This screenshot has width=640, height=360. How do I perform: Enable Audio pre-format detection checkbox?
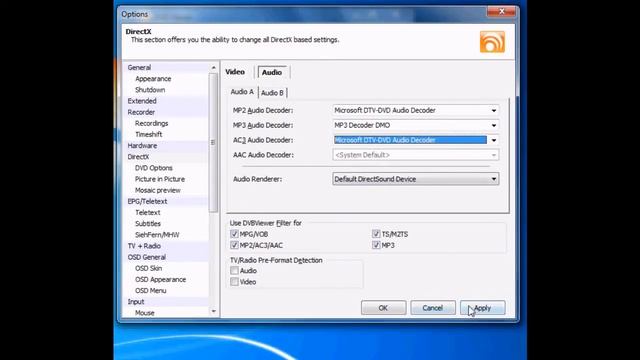tap(234, 271)
